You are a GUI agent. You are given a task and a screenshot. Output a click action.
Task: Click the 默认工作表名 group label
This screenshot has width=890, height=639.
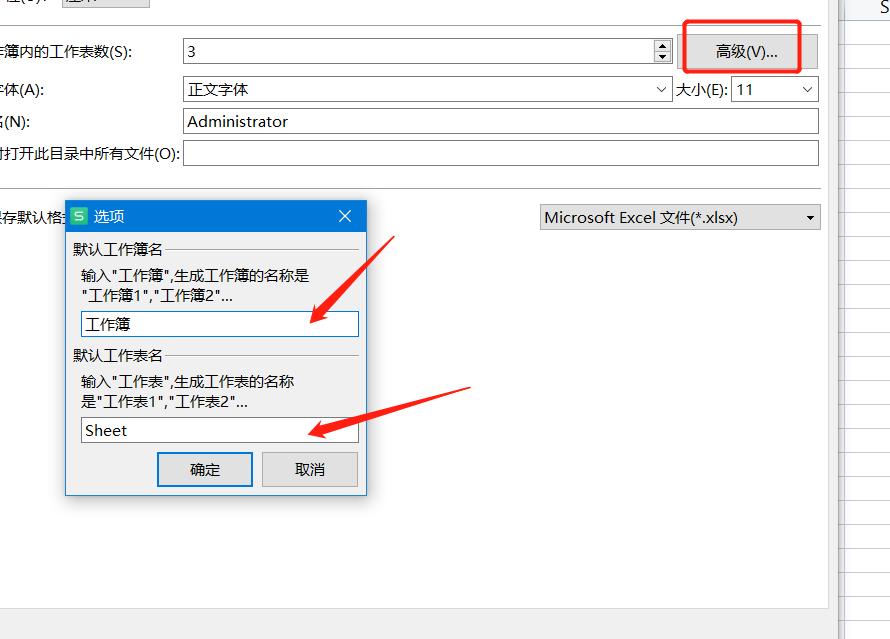[115, 355]
